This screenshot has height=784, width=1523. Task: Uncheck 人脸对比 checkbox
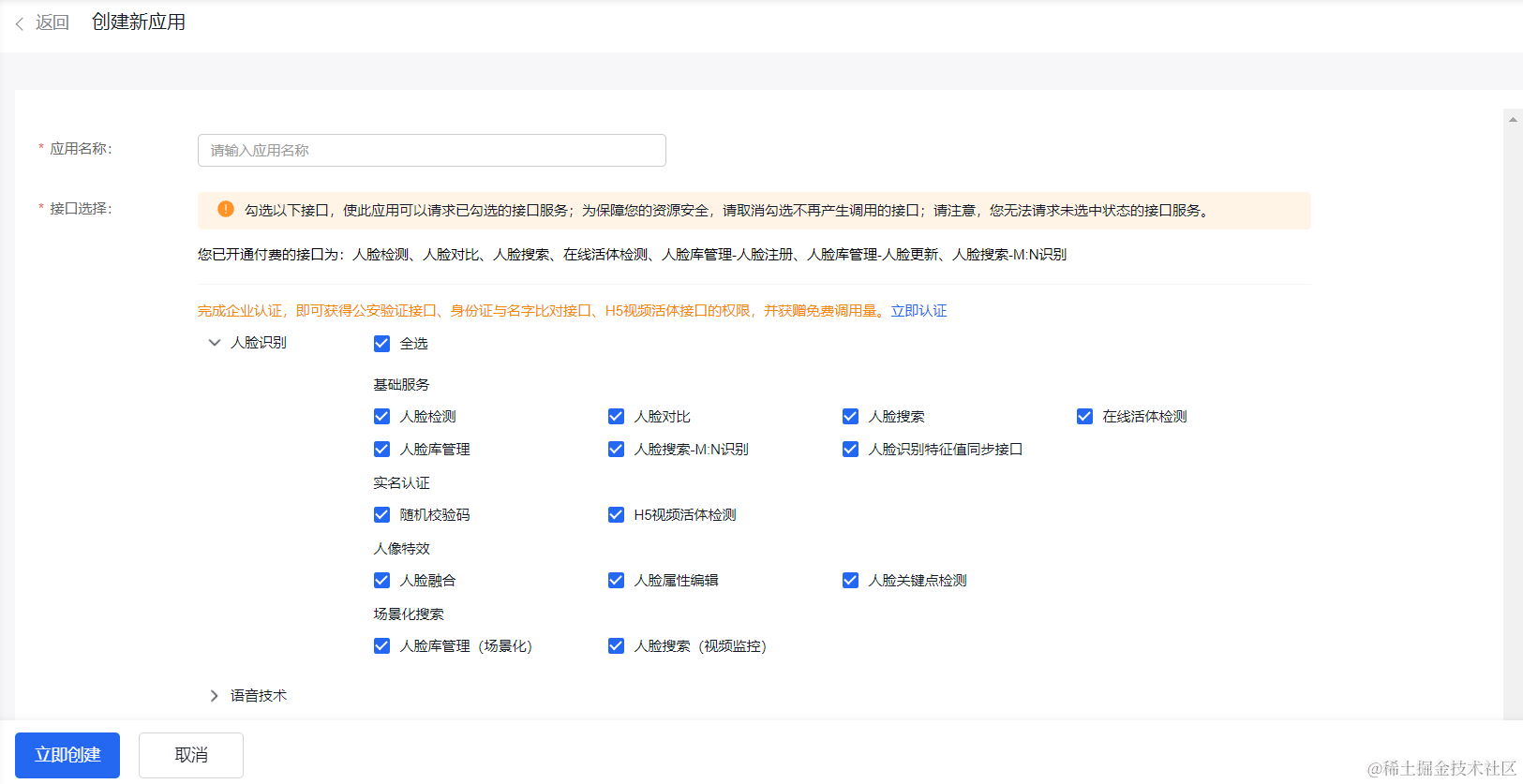click(616, 416)
